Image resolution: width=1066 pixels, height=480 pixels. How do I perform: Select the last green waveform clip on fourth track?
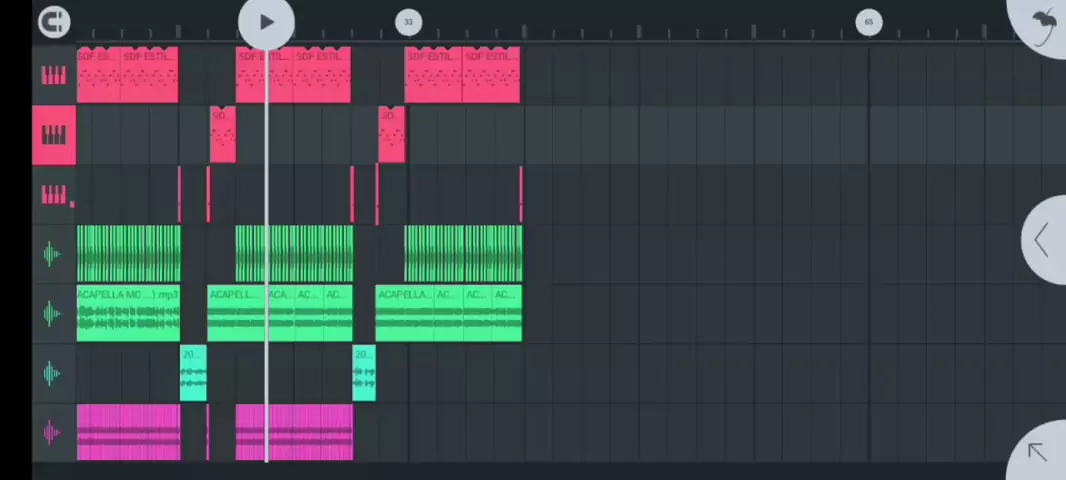[463, 254]
